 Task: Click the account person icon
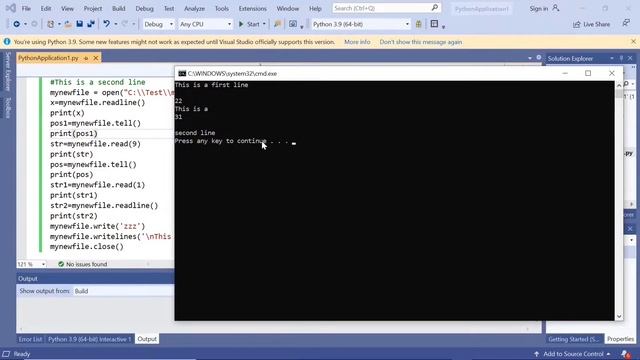(556, 8)
